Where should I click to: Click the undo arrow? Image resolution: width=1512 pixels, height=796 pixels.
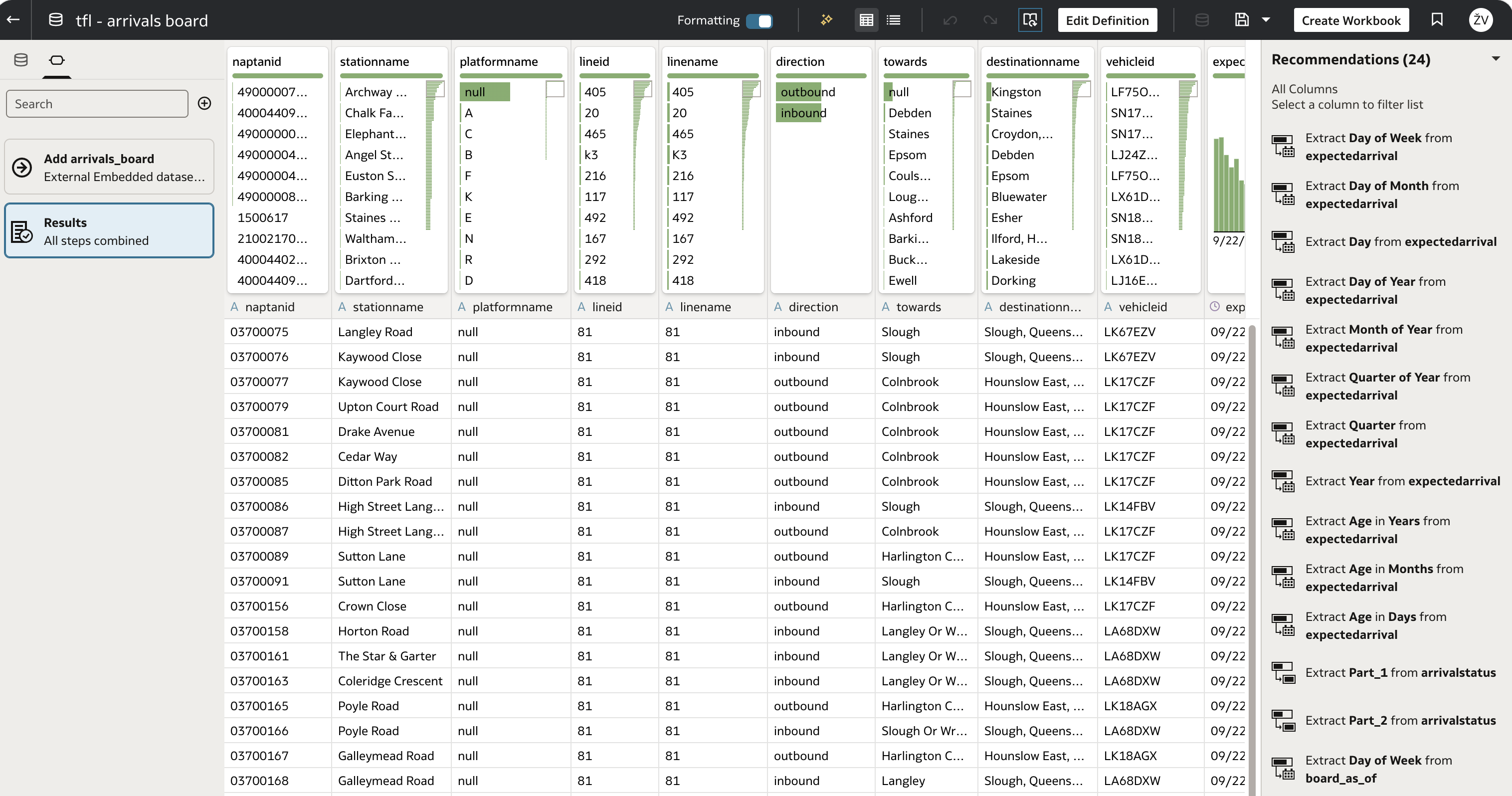click(x=950, y=20)
